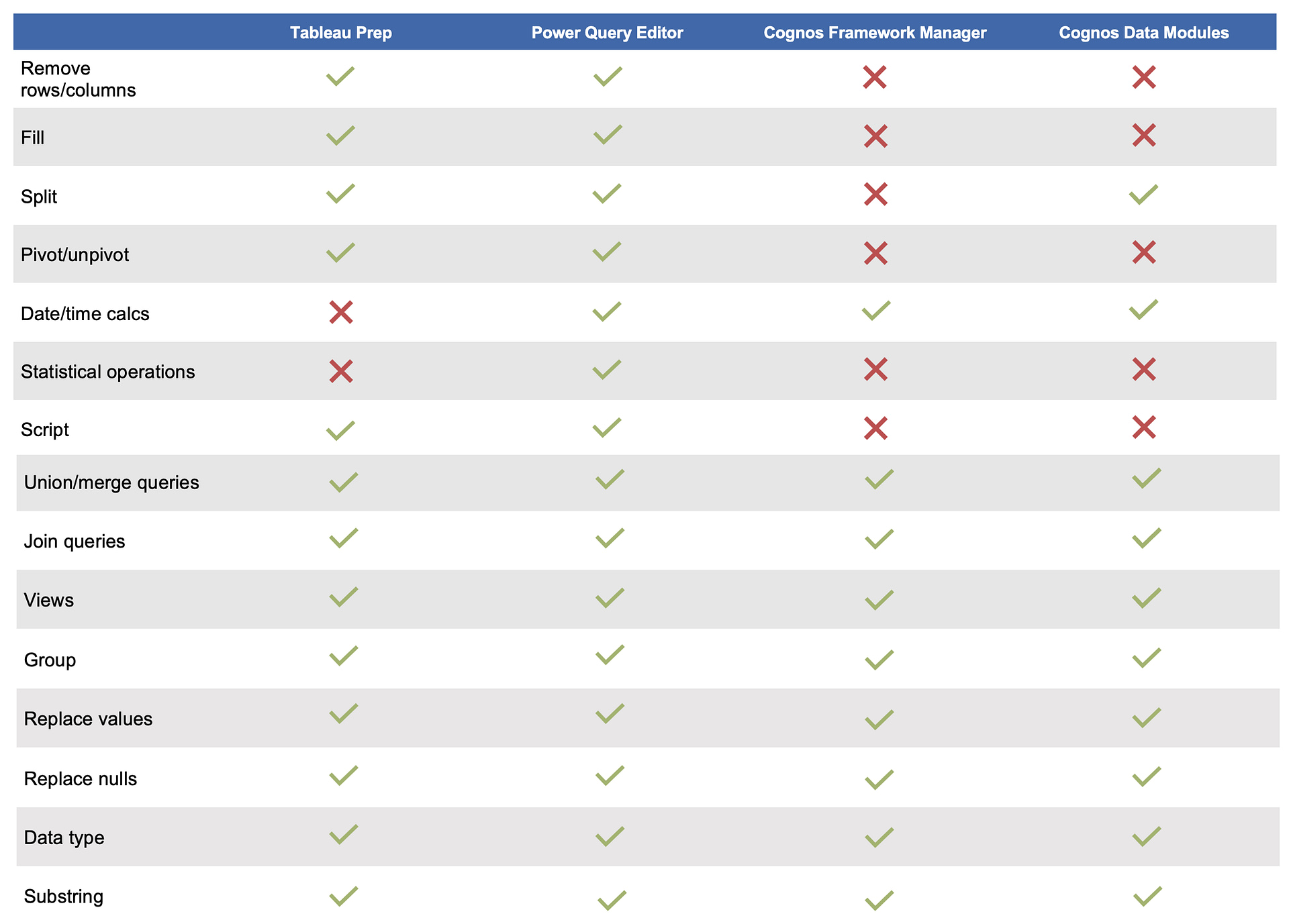Viewport: 1289px width, 924px height.
Task: Click the Union/merge queries row label
Action: coord(111,482)
